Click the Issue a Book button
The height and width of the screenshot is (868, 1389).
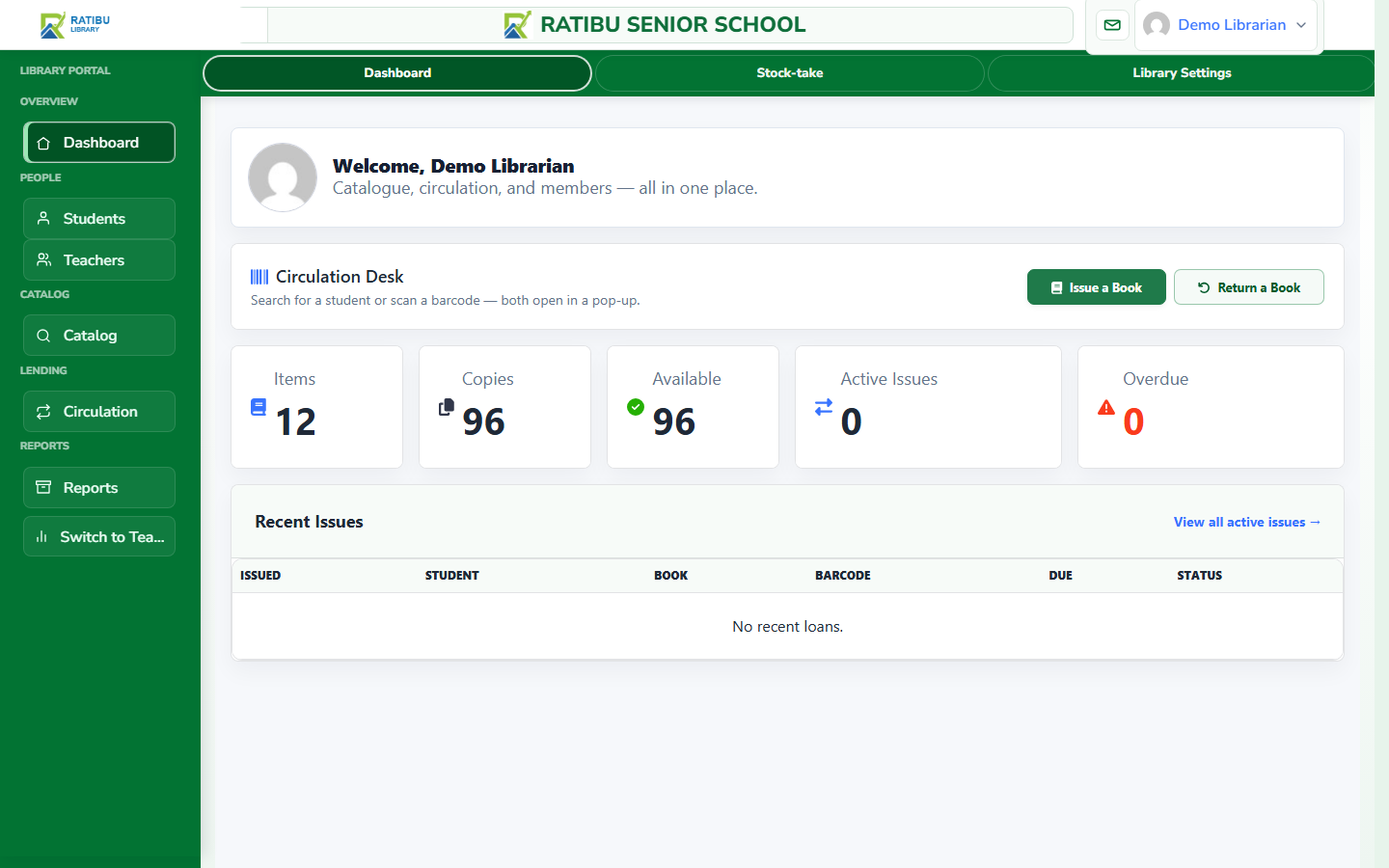(x=1097, y=287)
